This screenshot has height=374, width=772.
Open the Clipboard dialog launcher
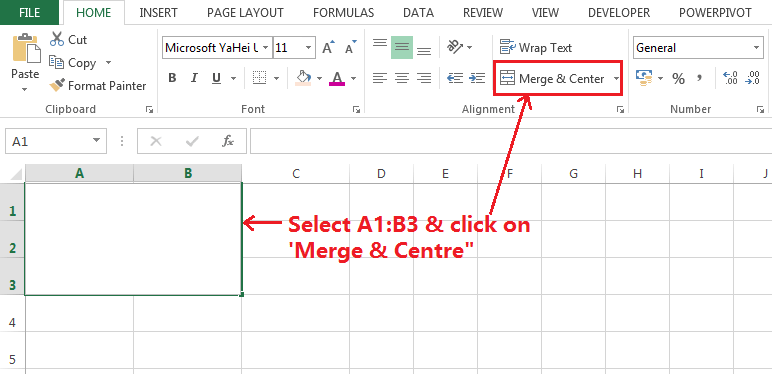coord(149,110)
